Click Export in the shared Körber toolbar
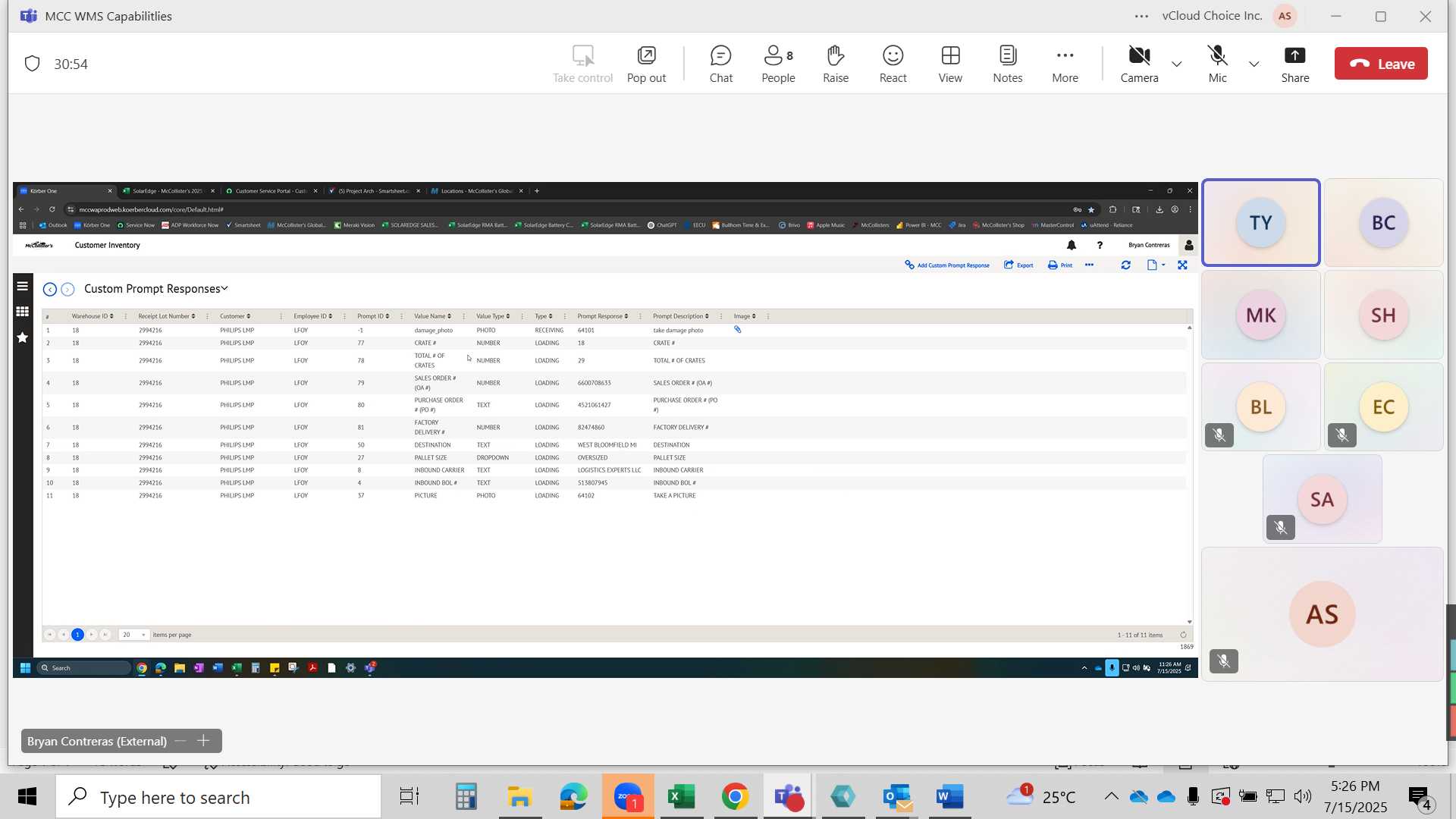Viewport: 1456px width, 819px height. click(x=1018, y=265)
